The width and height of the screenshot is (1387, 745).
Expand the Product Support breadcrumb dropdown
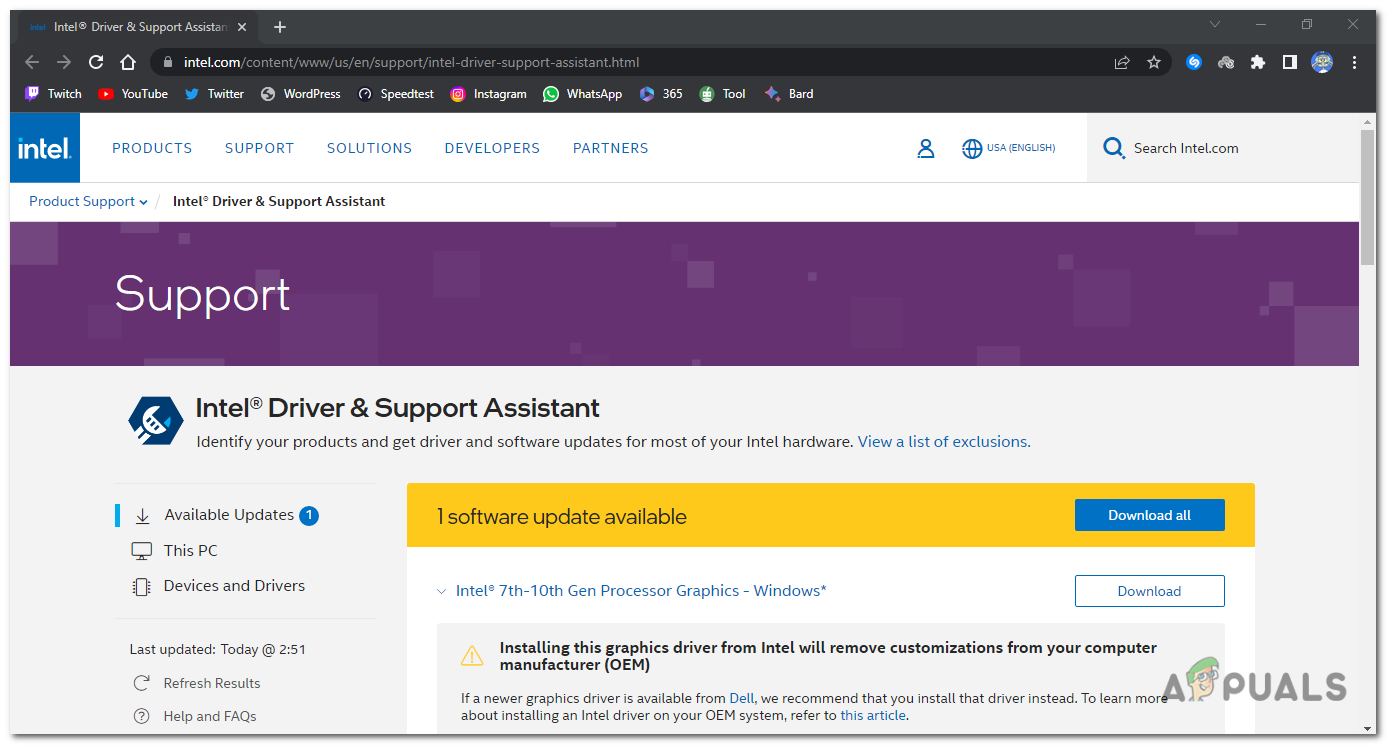tap(88, 201)
